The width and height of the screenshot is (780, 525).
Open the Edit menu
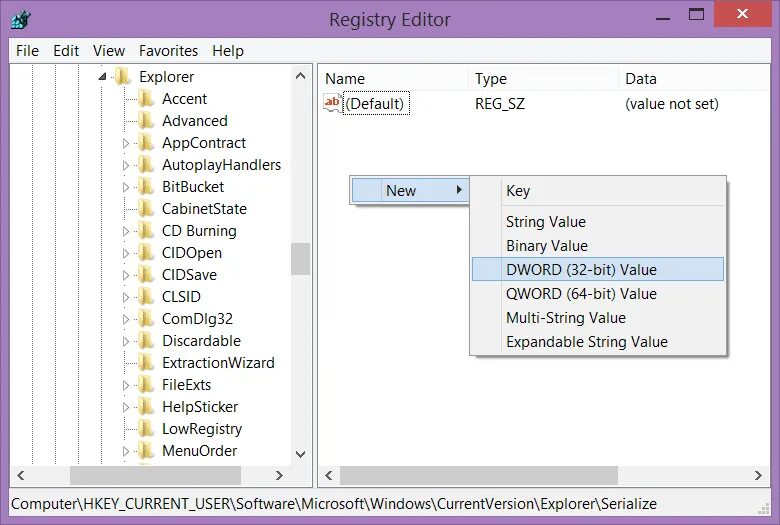point(66,51)
